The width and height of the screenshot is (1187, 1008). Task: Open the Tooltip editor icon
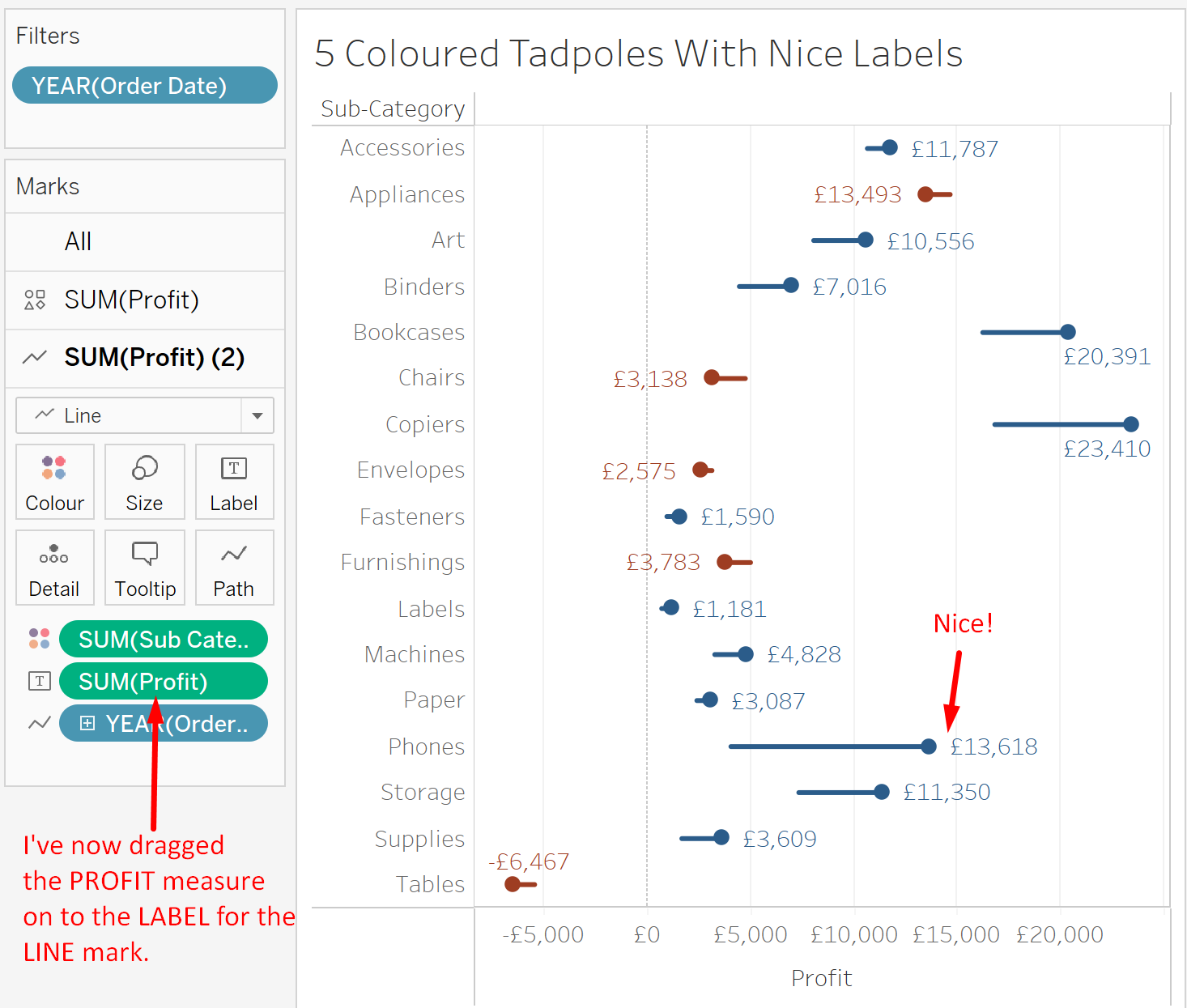[144, 567]
